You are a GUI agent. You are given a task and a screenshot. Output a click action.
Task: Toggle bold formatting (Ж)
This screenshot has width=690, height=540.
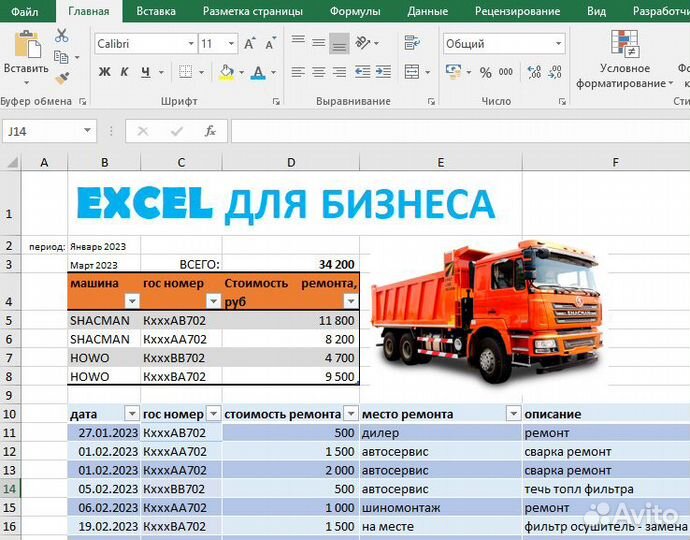[x=104, y=72]
